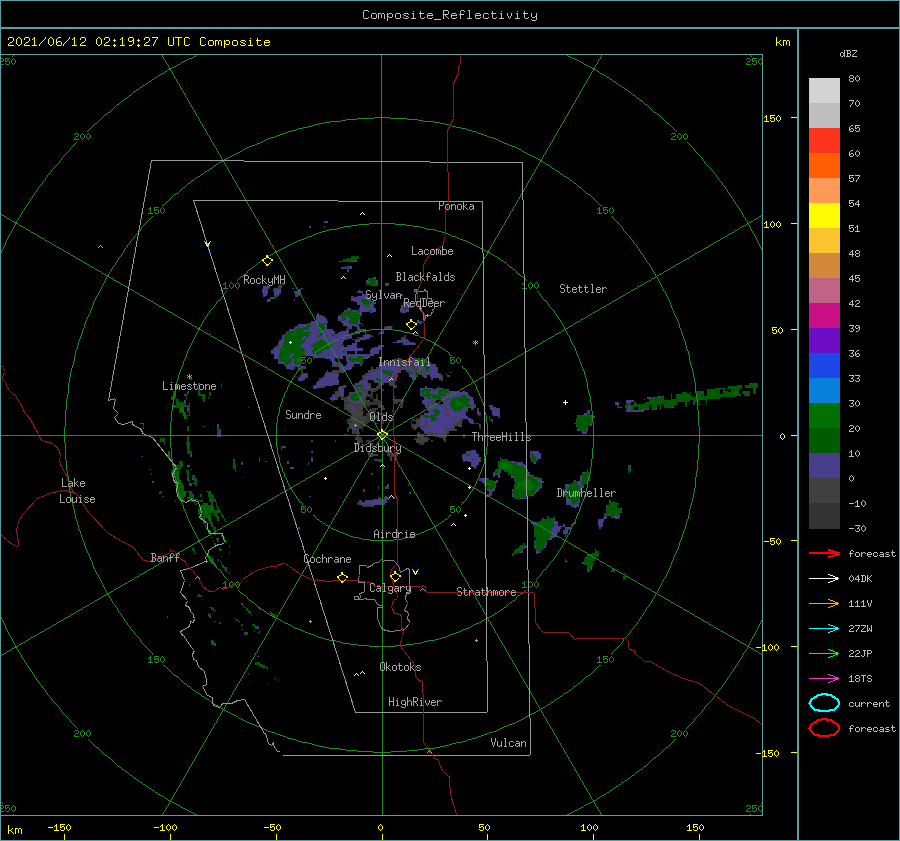Click the Stettler city label
The width and height of the screenshot is (900, 841).
583,289
